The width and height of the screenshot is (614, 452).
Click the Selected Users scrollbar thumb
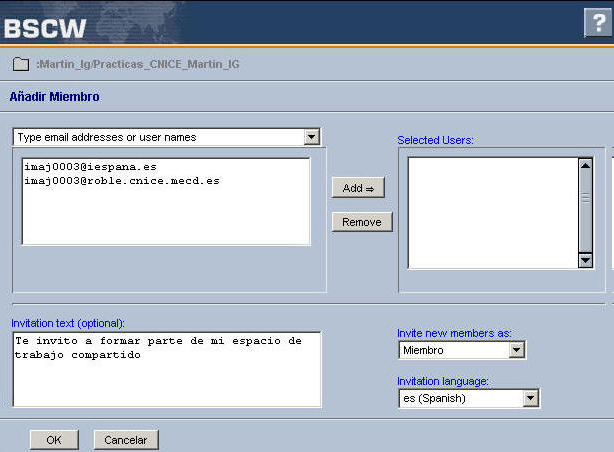[586, 196]
